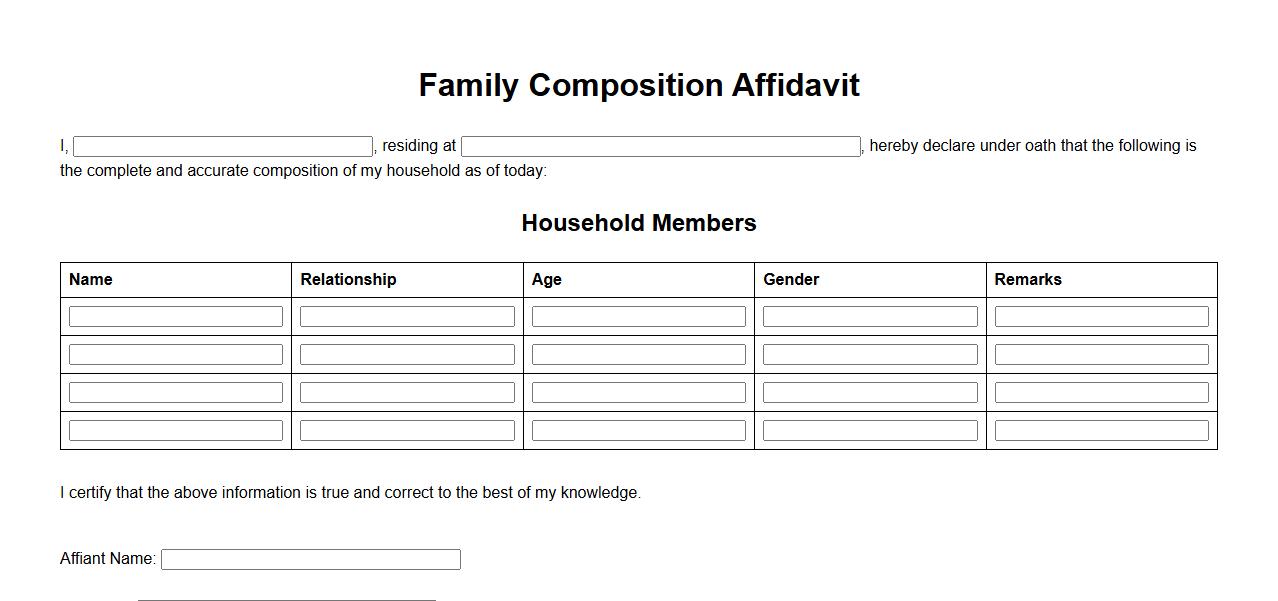
Task: Click first row Age field
Action: coord(638,316)
